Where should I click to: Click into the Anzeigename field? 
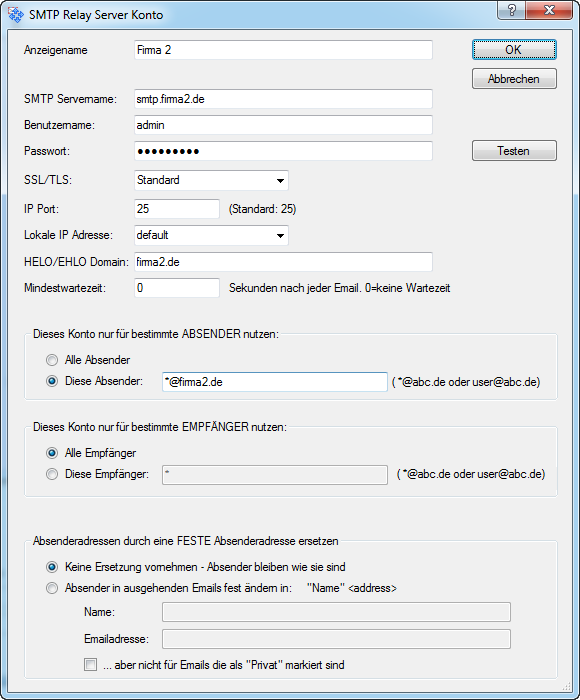(283, 50)
